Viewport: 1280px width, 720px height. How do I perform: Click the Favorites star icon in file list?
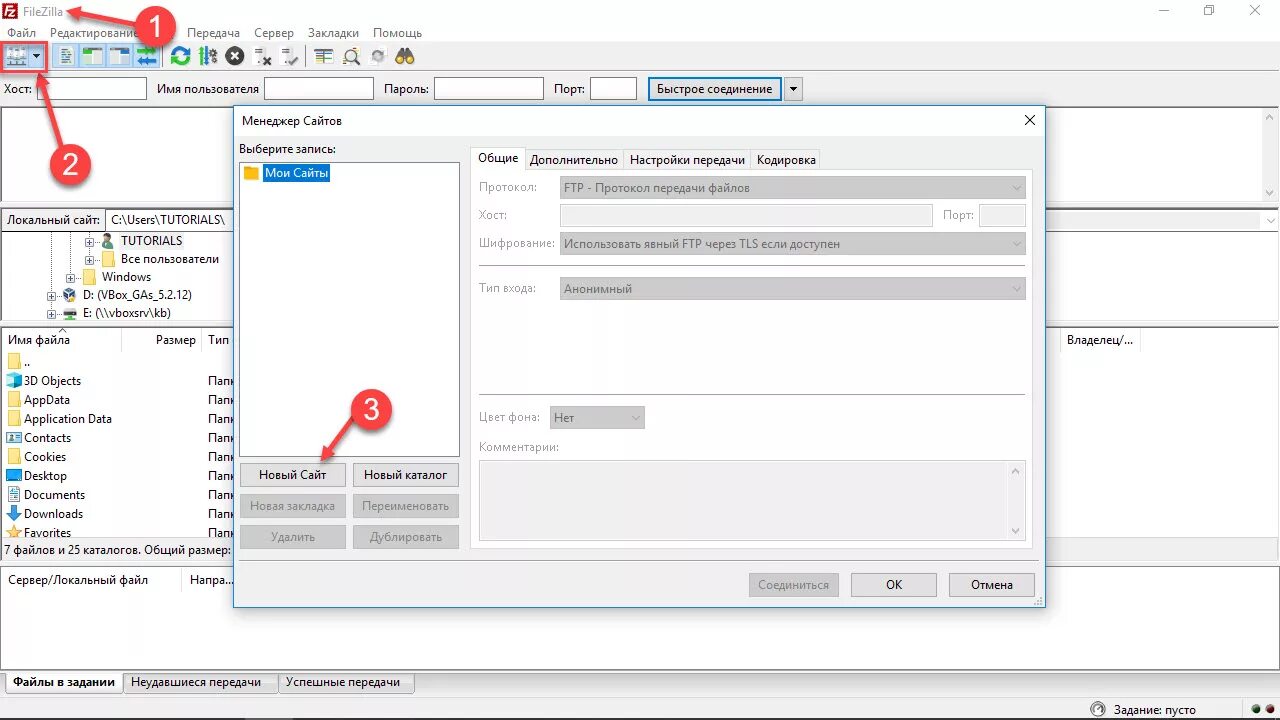click(14, 532)
